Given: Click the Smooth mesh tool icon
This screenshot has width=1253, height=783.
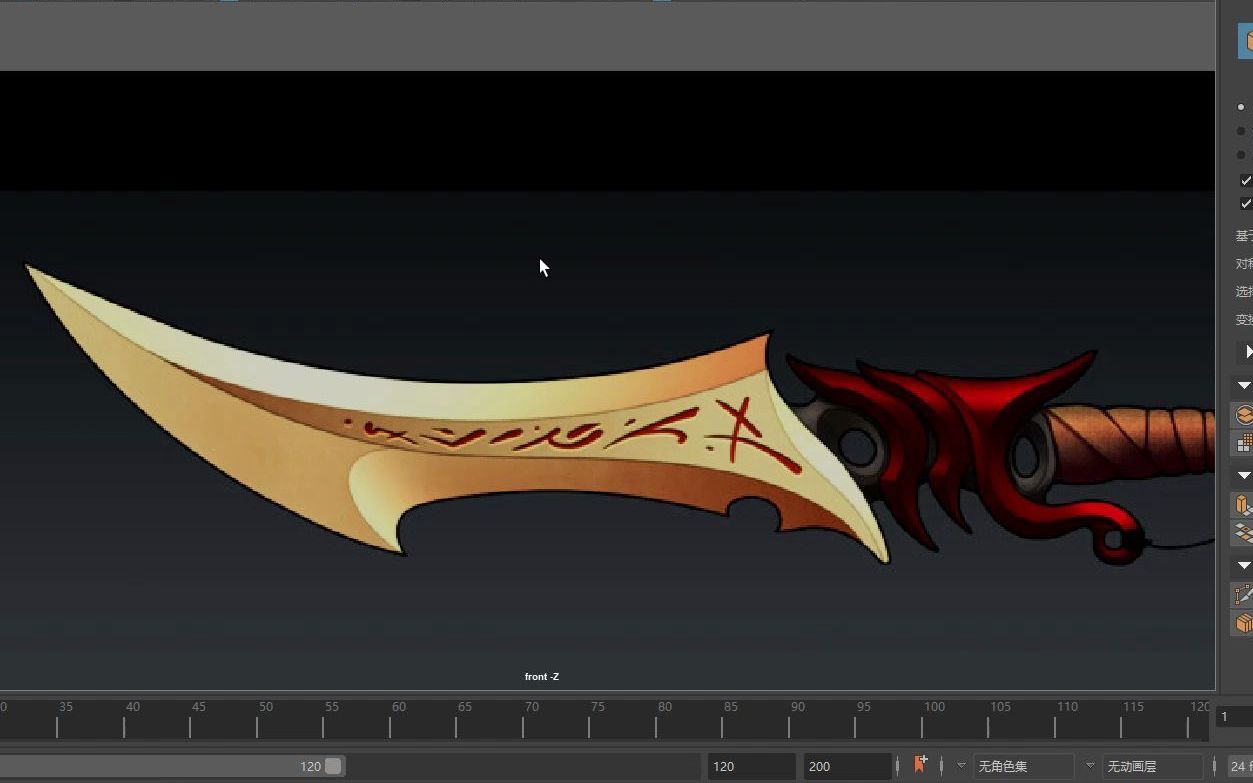Looking at the screenshot, I should 1245,442.
